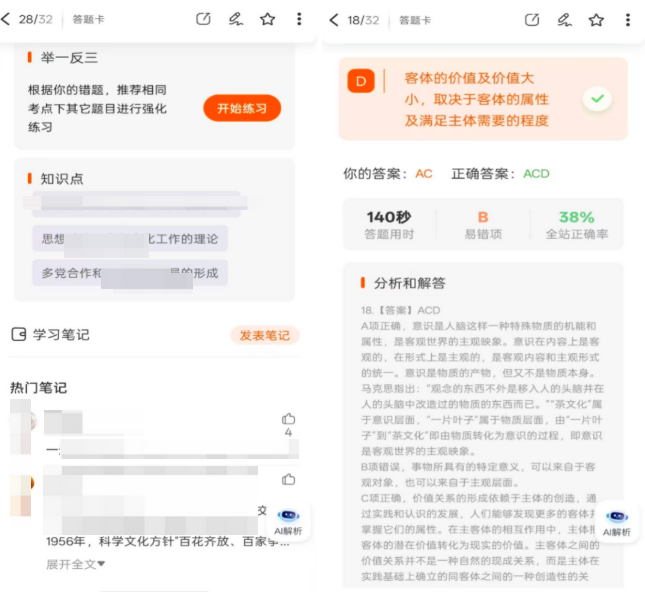Start practice with 开始练习 button
The height and width of the screenshot is (592, 645).
click(x=242, y=108)
